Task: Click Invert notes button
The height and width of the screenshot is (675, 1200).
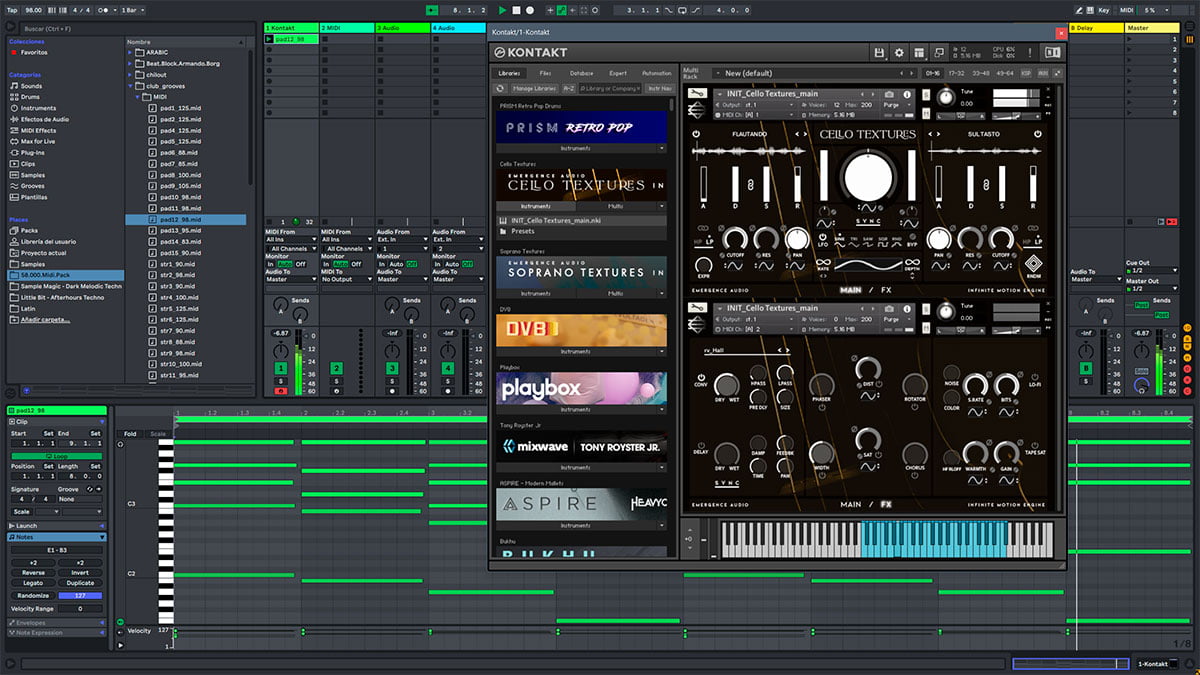Action: (80, 573)
